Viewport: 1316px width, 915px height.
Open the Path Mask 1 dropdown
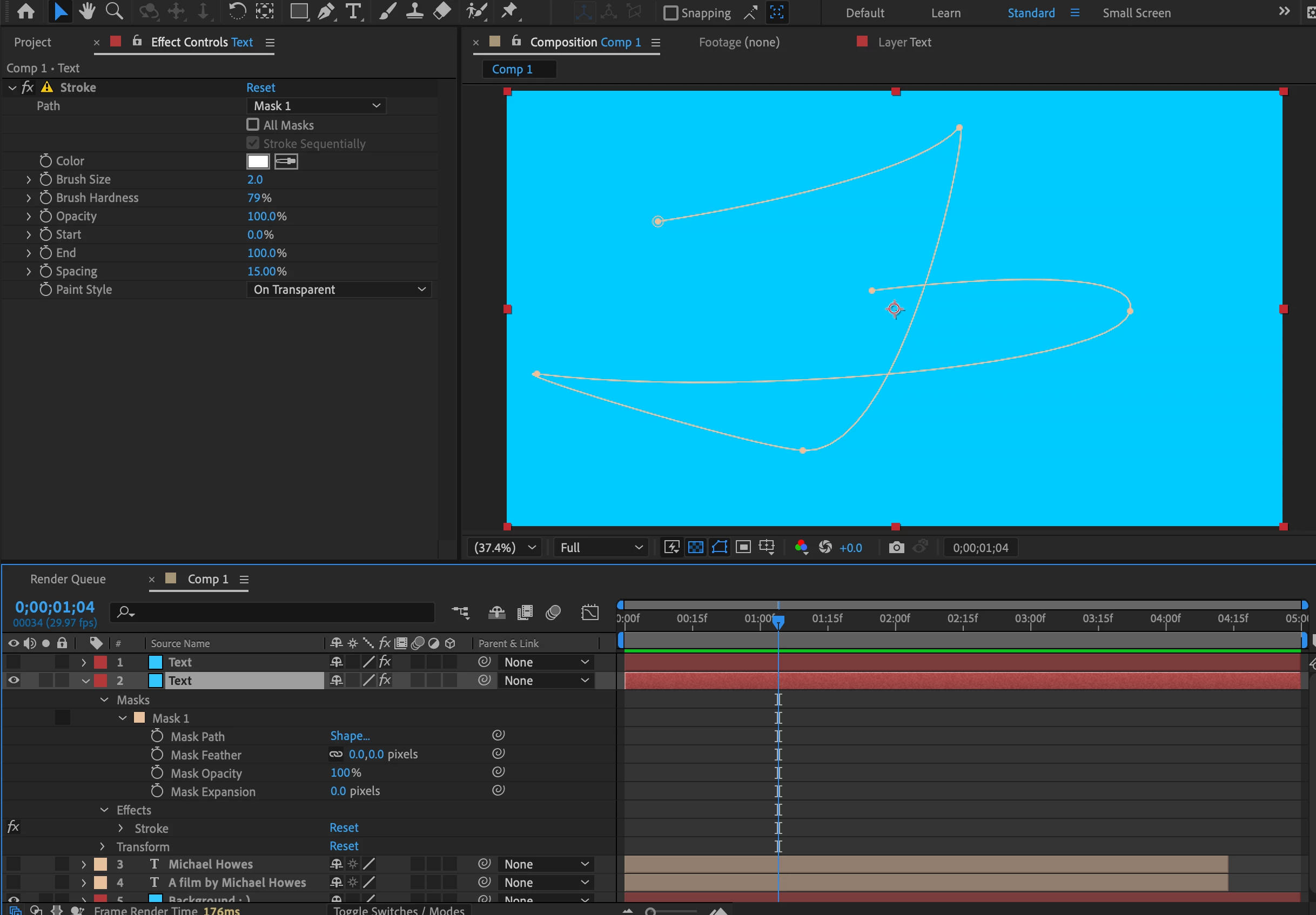pos(317,106)
